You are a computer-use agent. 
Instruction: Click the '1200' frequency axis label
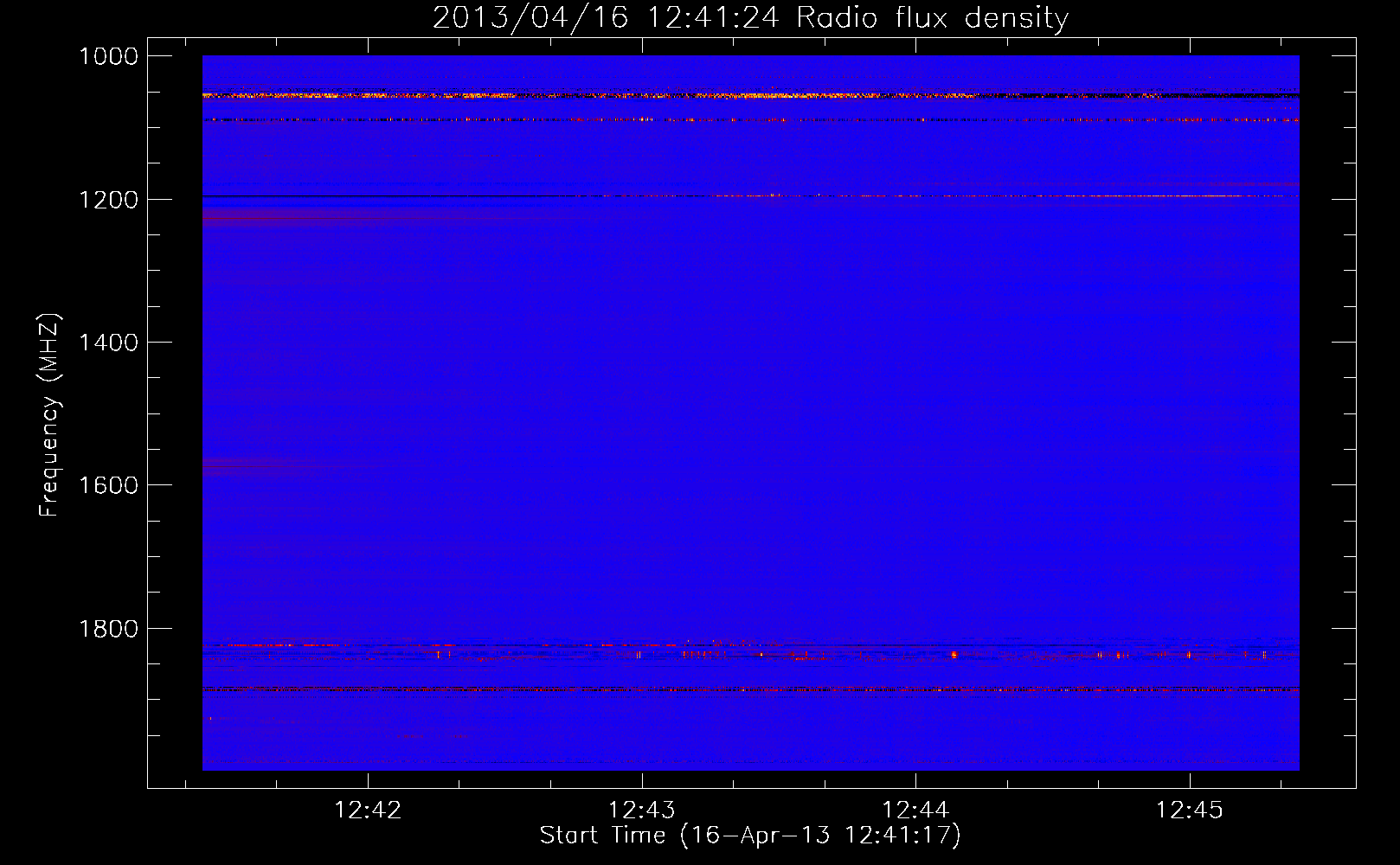[108, 200]
